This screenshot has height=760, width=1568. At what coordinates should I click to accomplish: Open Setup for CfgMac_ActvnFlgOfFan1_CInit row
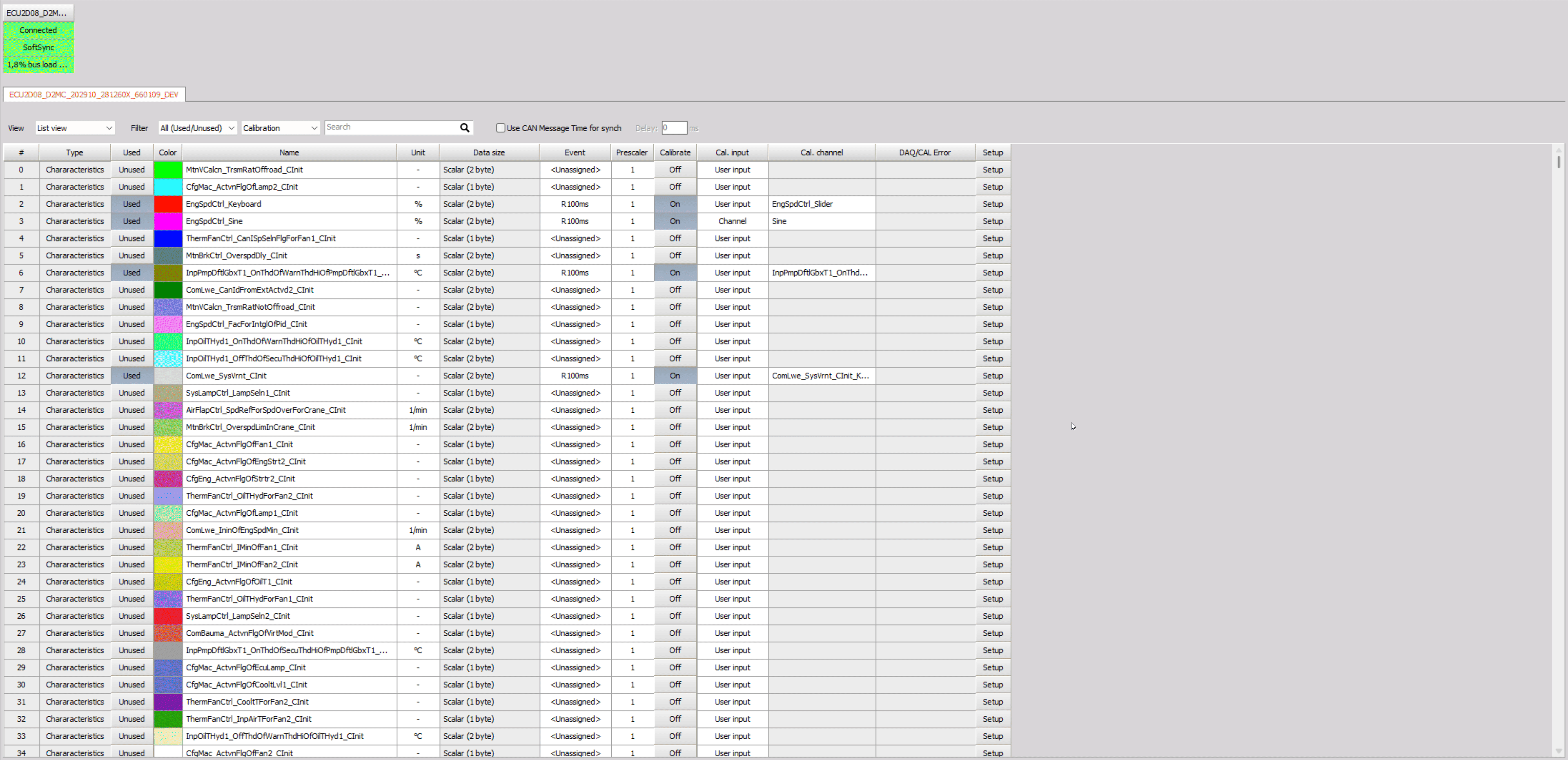992,445
